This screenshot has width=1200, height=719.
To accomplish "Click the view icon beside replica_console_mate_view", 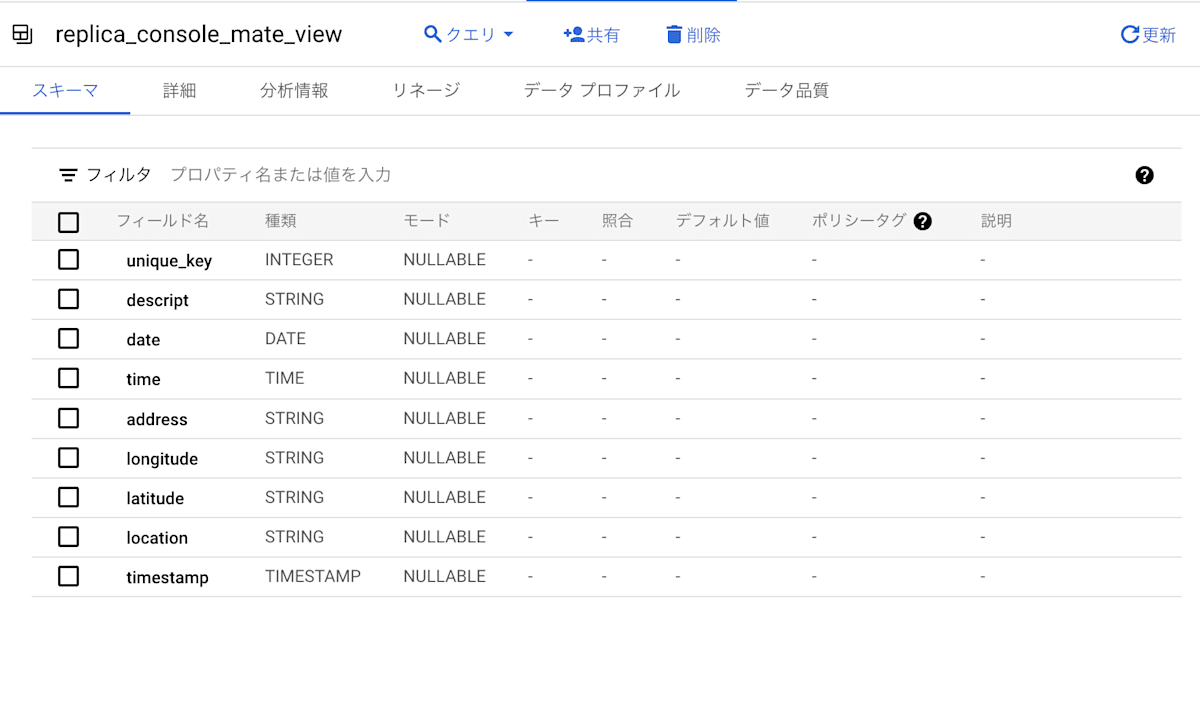I will click(x=22, y=34).
